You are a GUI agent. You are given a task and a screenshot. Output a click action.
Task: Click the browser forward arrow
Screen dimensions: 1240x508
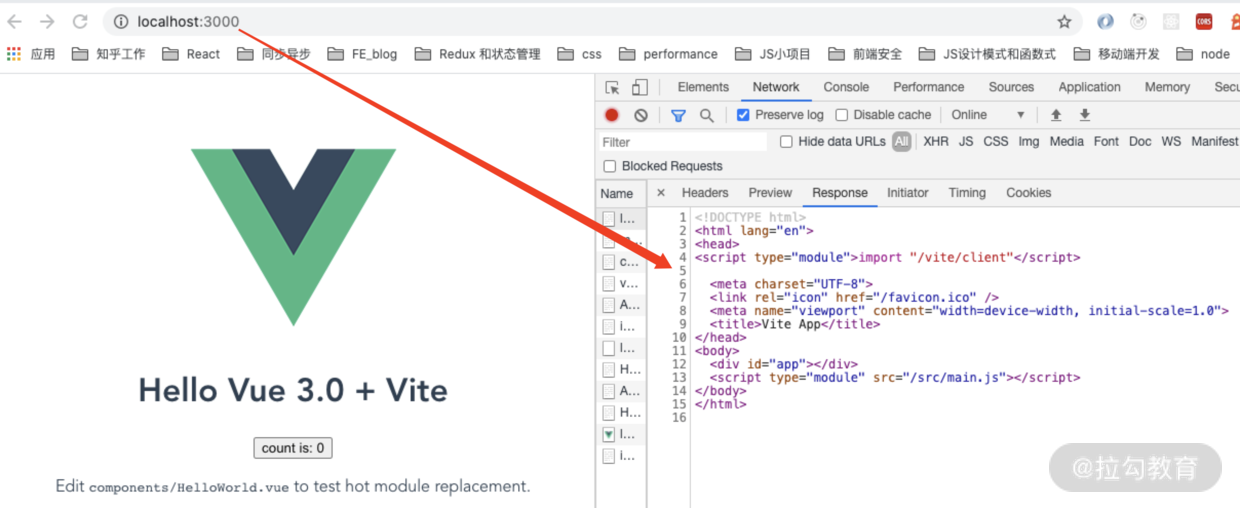[47, 21]
